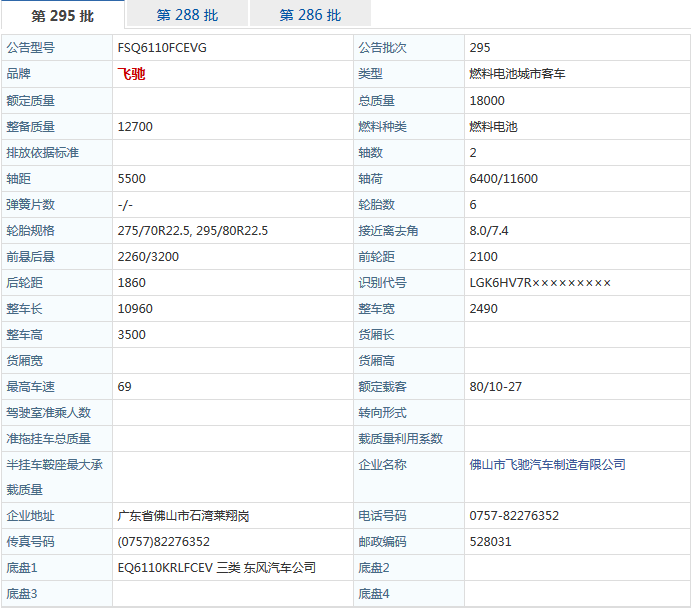692x608 pixels.
Task: Select the 额定载客 value 80/10-27
Action: pos(495,387)
